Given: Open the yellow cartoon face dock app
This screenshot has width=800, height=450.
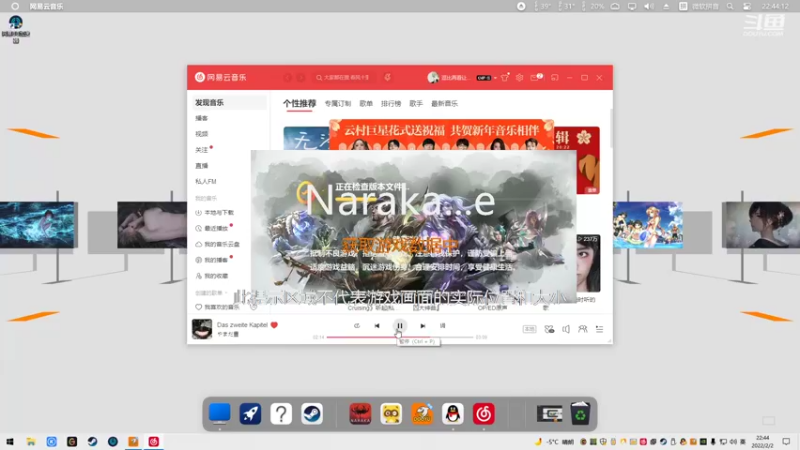Looking at the screenshot, I should pyautogui.click(x=391, y=413).
